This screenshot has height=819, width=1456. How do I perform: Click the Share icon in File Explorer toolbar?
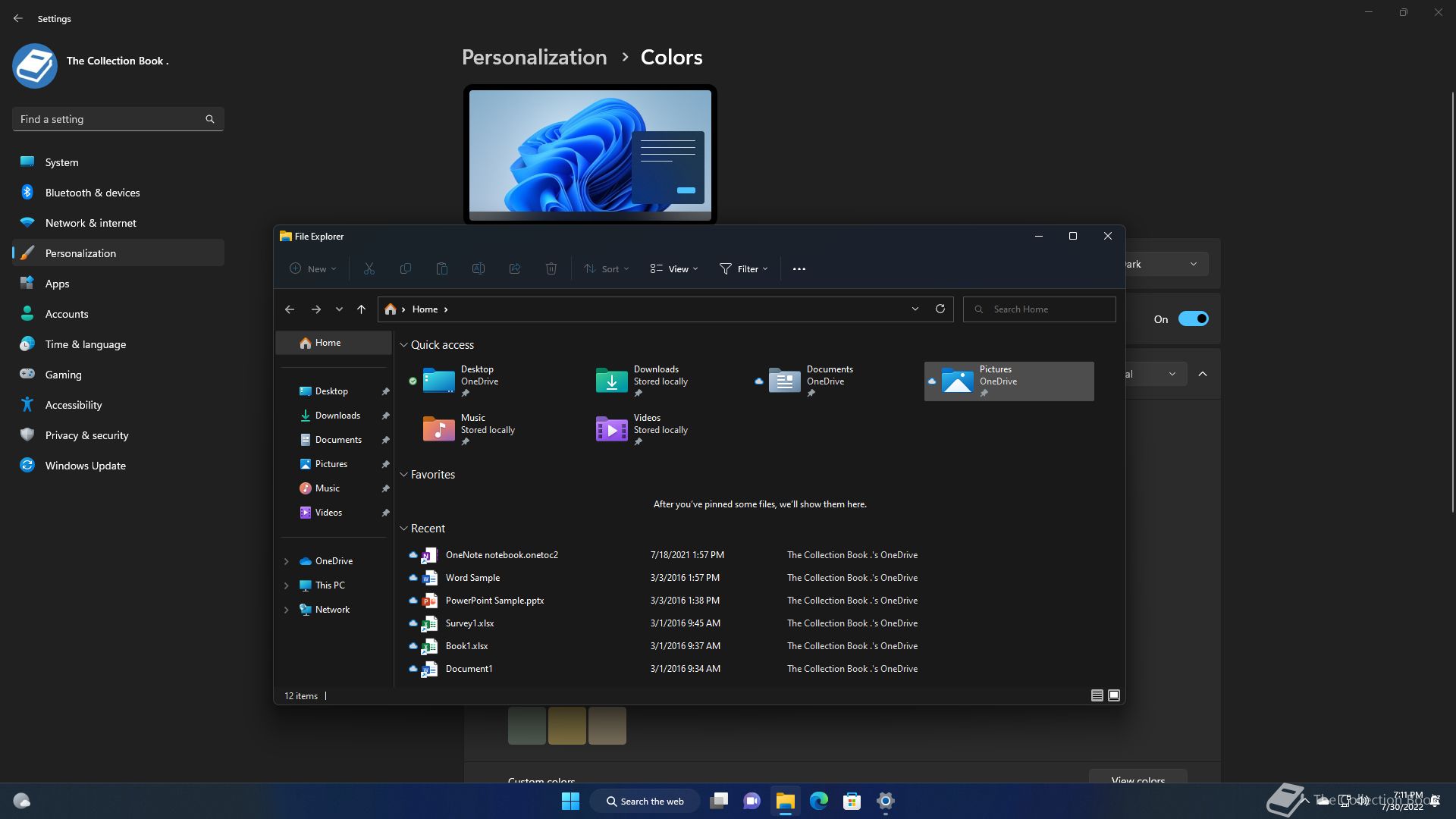[x=515, y=268]
